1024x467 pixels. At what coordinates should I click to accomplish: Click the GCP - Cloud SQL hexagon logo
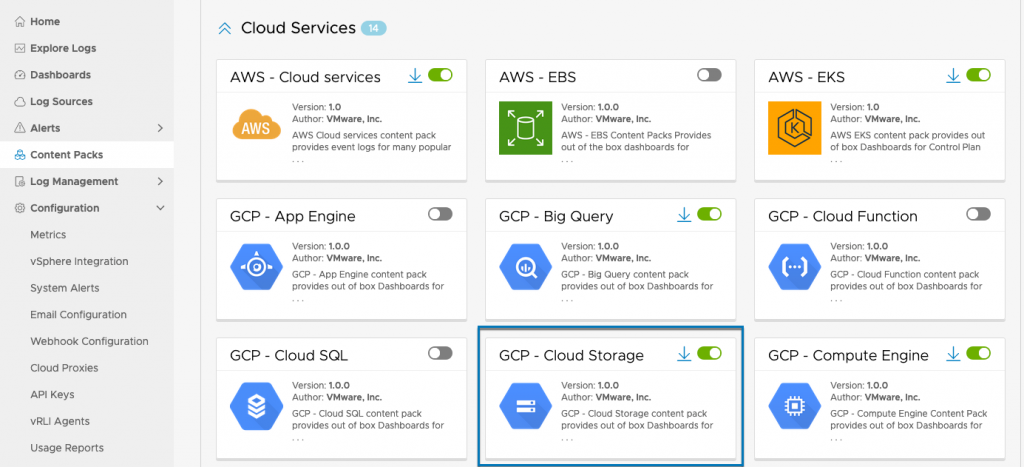click(x=256, y=406)
